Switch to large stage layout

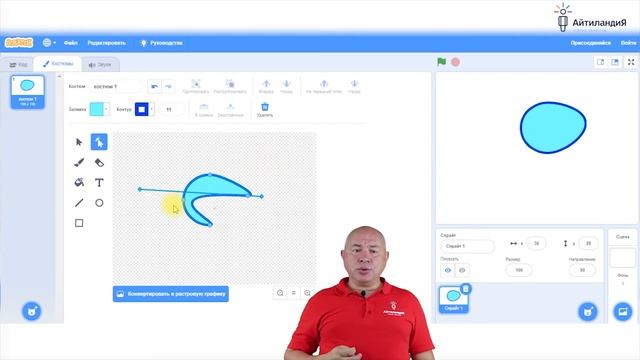point(615,62)
